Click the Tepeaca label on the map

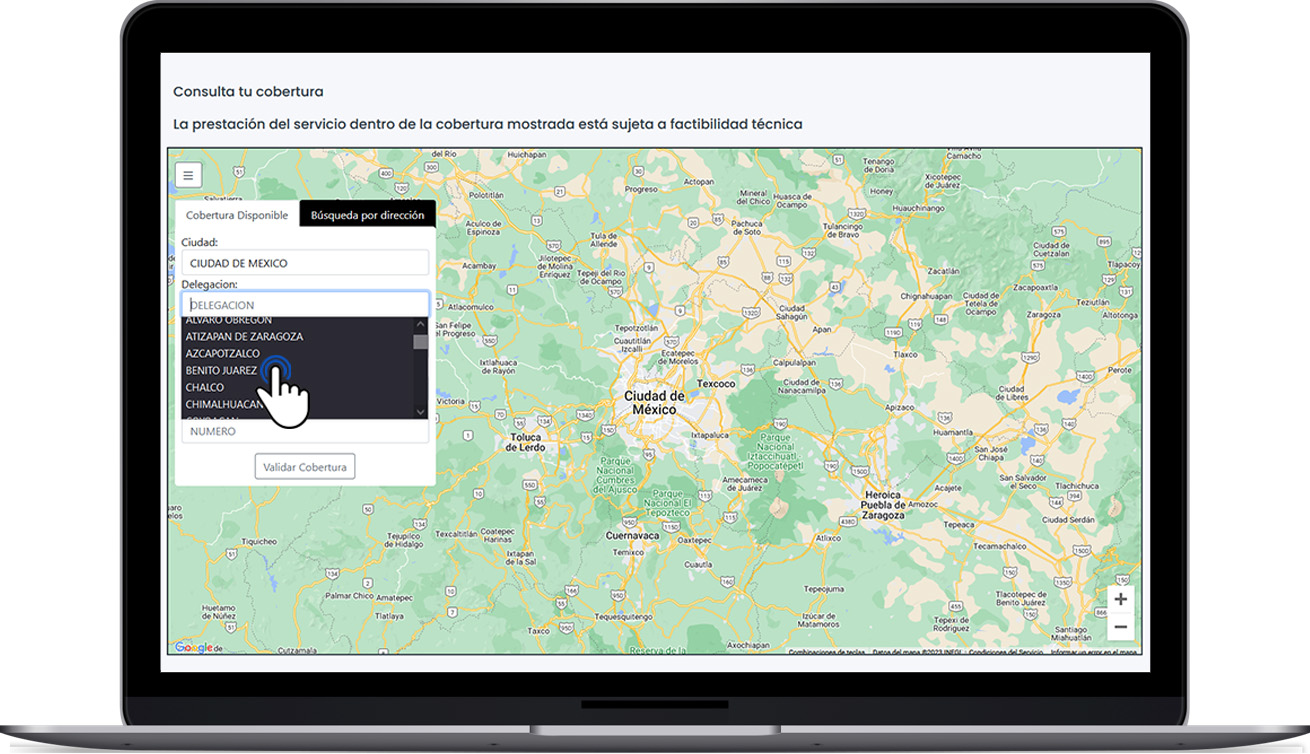[958, 524]
